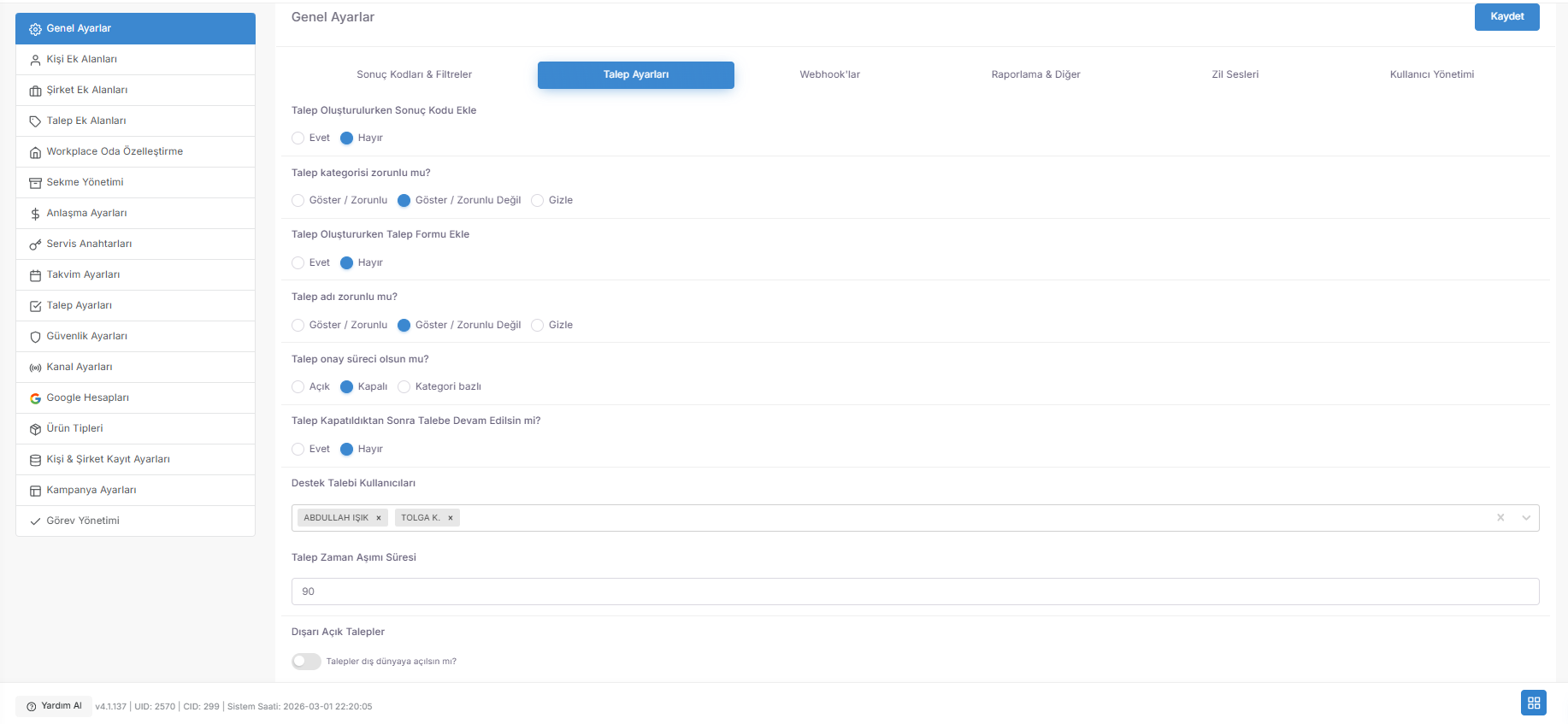This screenshot has width=1568, height=724.
Task: Click the gear icon for Genel Ayarlar
Action: 35,29
